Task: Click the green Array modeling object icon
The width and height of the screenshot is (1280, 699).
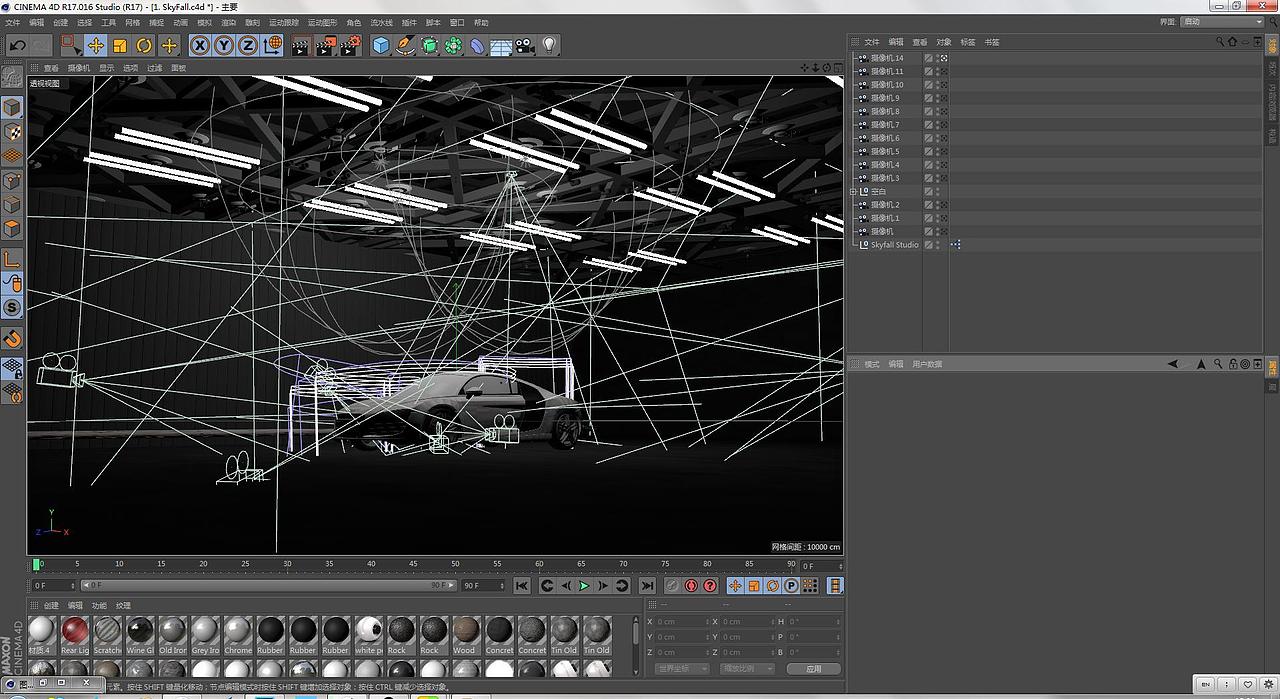Action: (453, 45)
